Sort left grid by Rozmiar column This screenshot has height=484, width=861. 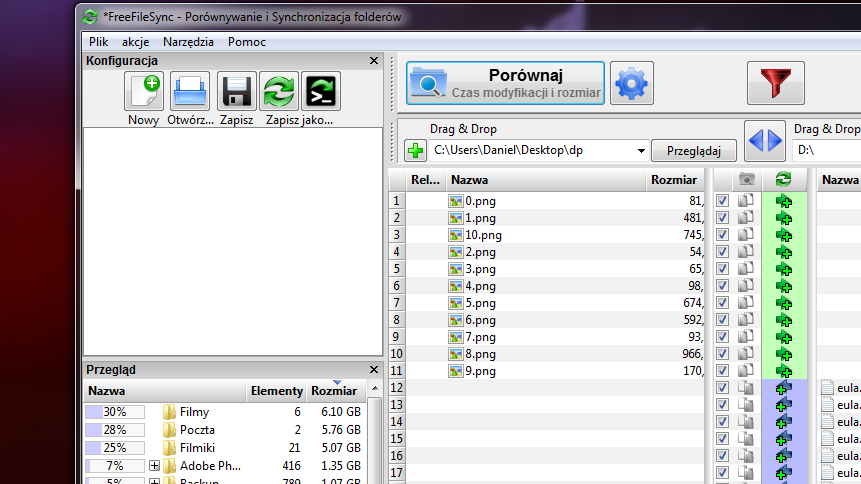pyautogui.click(x=674, y=180)
